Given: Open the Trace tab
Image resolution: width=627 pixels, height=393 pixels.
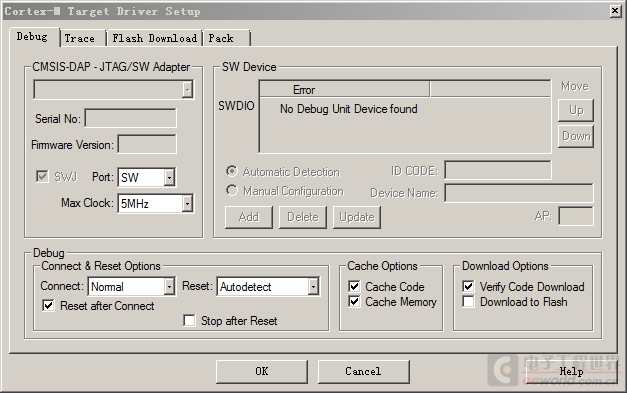Looking at the screenshot, I should [83, 38].
